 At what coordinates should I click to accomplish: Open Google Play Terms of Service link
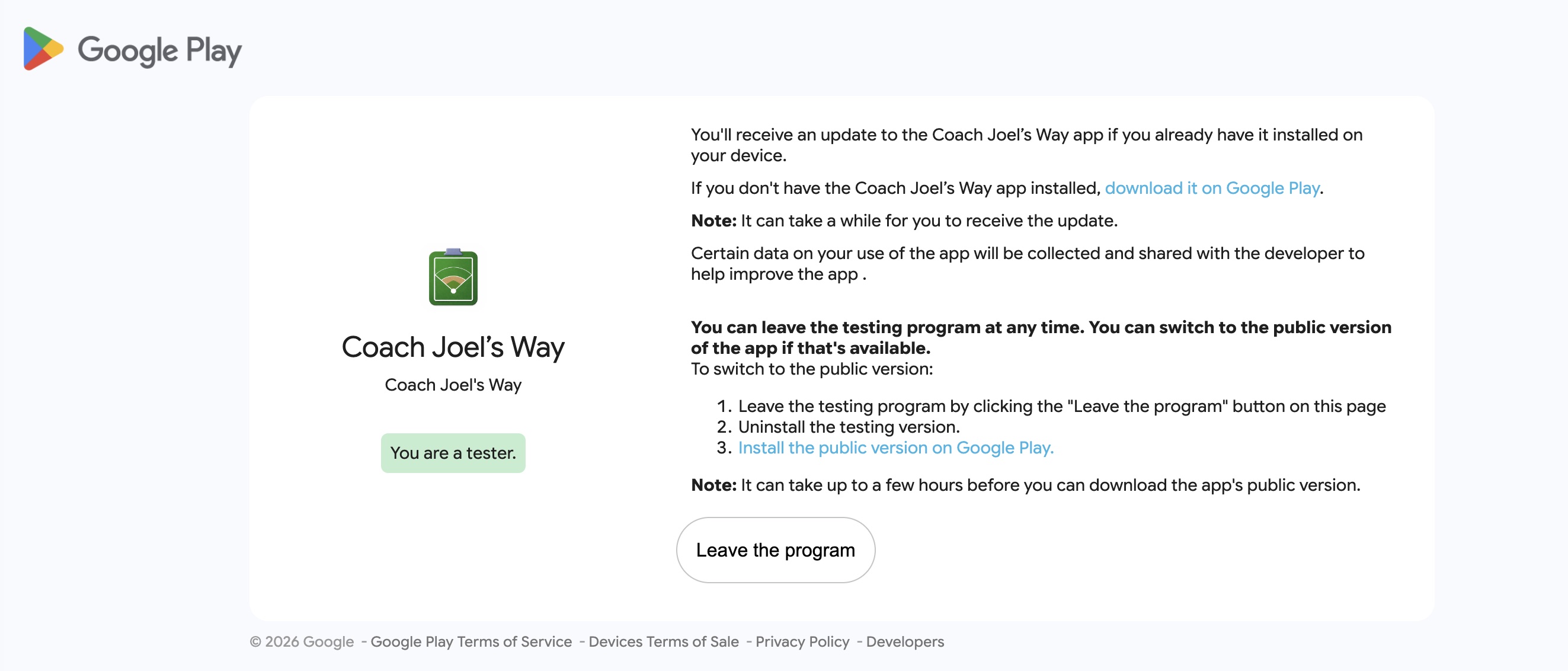coord(471,642)
